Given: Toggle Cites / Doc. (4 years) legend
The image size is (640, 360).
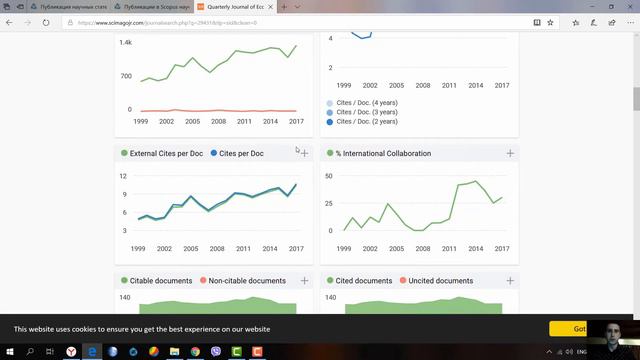Looking at the screenshot, I should 362,103.
